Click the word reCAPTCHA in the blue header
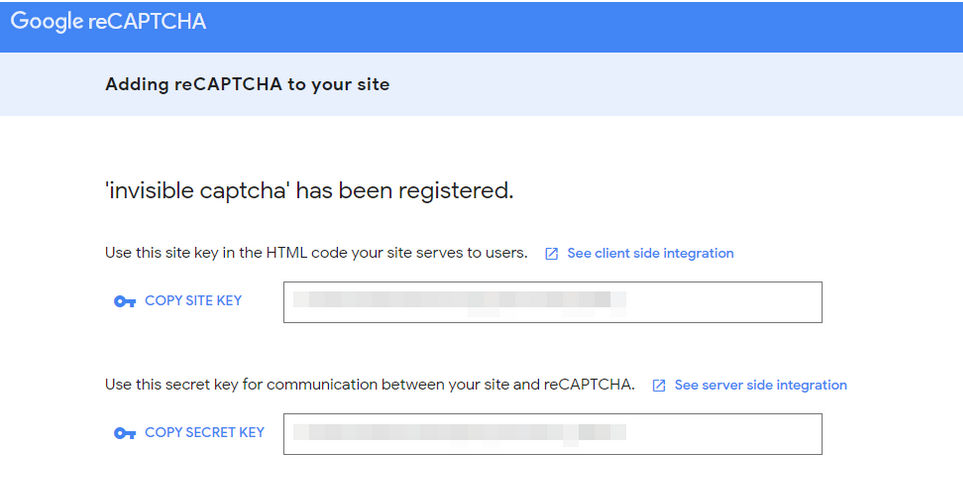 pos(147,22)
